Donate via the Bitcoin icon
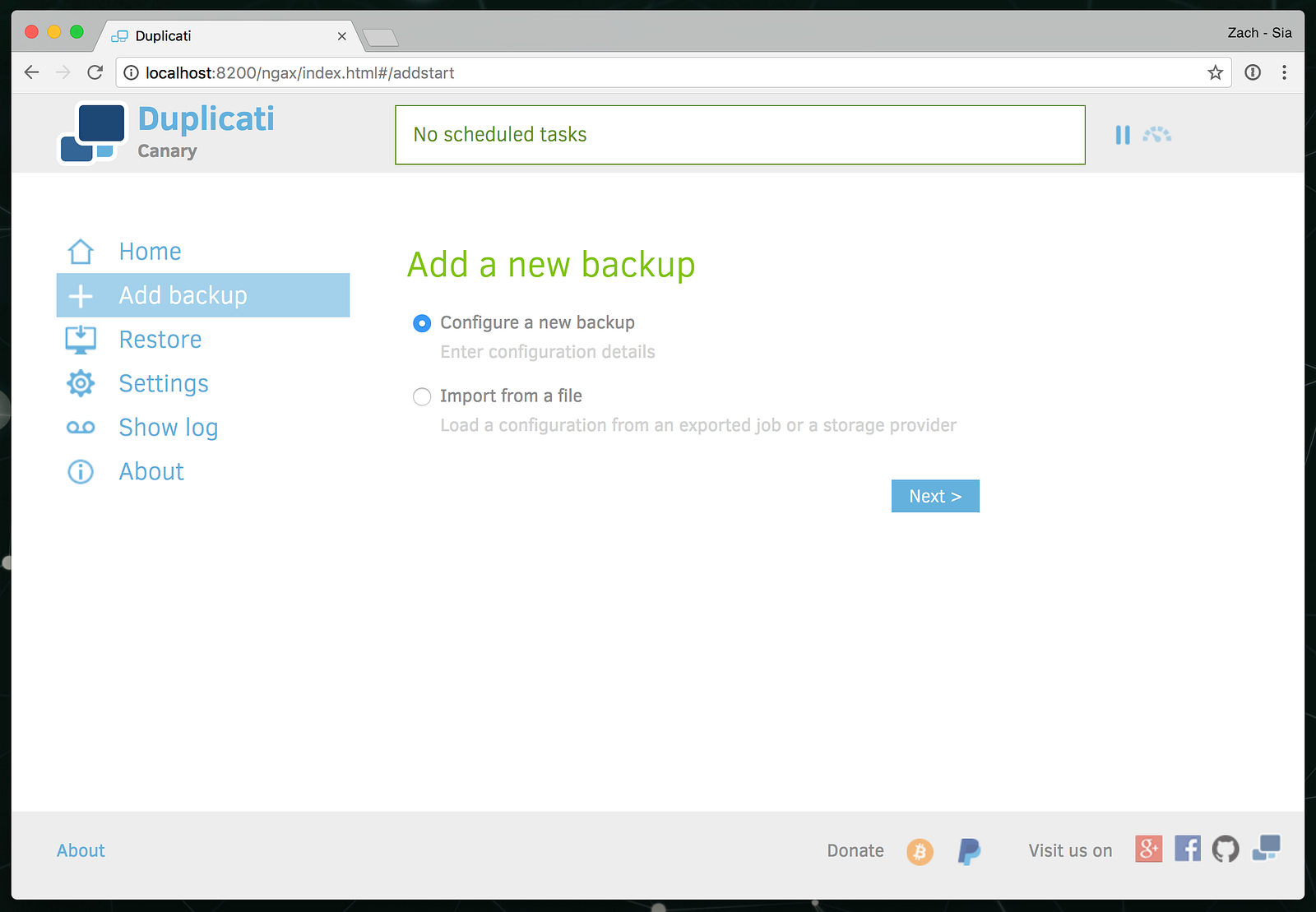1316x912 pixels. coord(920,851)
